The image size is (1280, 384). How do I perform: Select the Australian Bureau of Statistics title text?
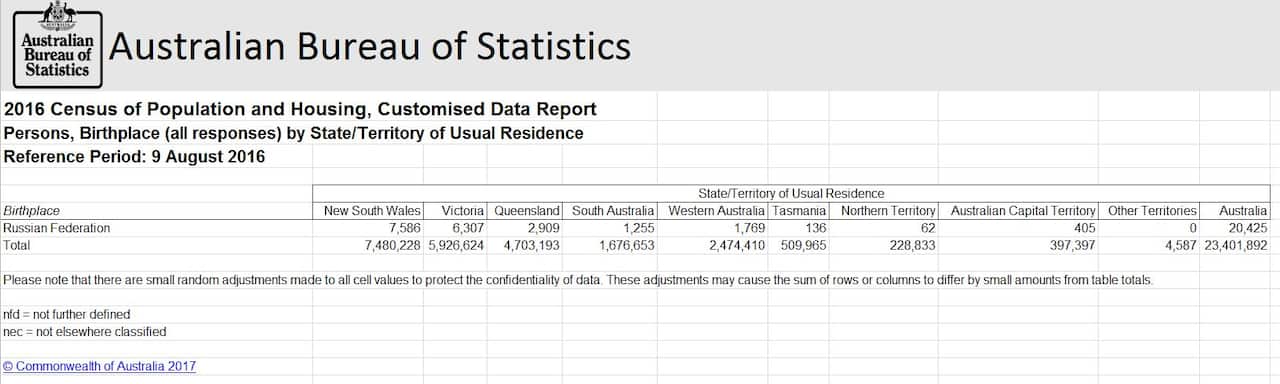click(x=370, y=46)
